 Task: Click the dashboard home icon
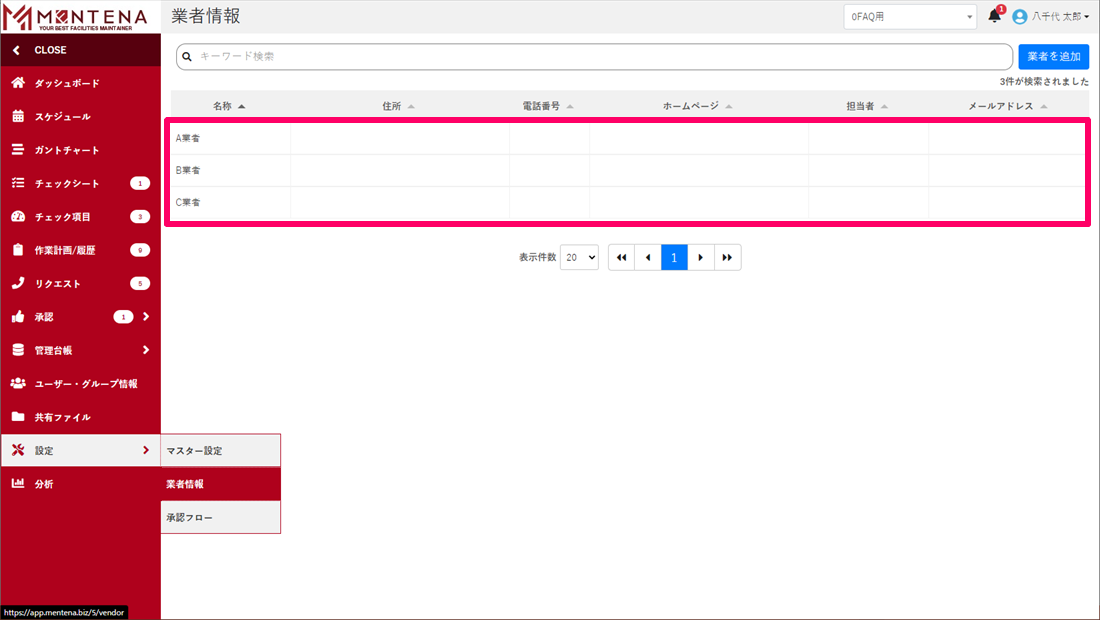18,83
